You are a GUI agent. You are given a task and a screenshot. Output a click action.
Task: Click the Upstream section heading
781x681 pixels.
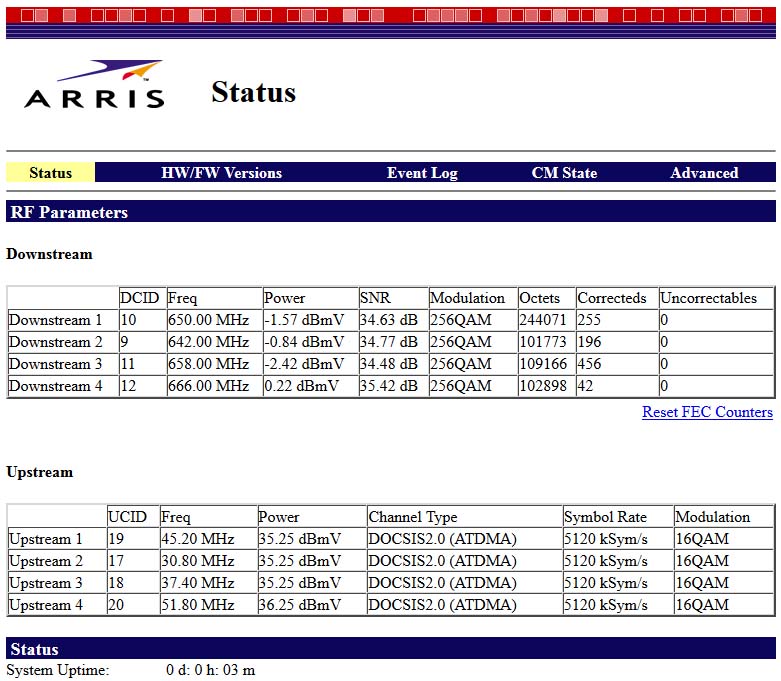[x=39, y=472]
